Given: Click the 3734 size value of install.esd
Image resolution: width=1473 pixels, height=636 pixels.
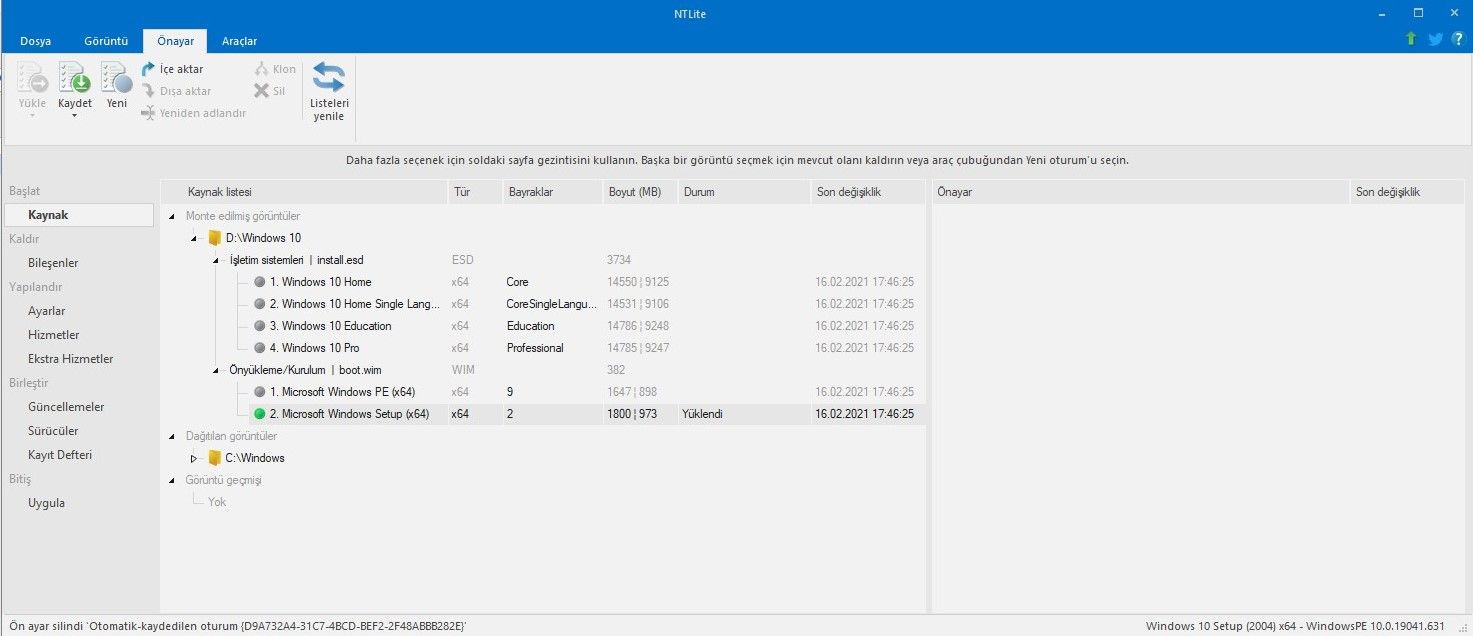Looking at the screenshot, I should click(x=619, y=260).
